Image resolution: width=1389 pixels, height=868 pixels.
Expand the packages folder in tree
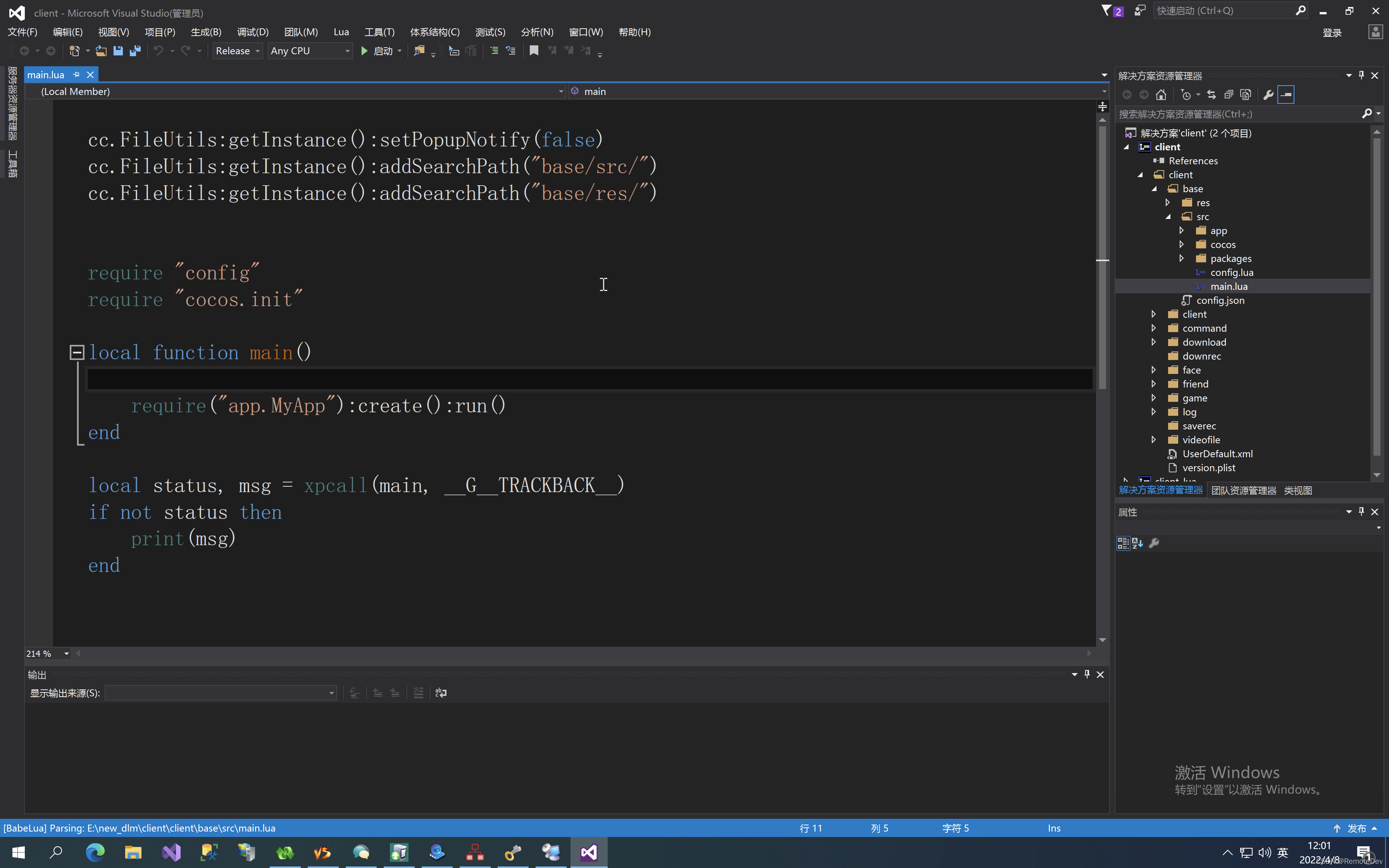pyautogui.click(x=1181, y=258)
